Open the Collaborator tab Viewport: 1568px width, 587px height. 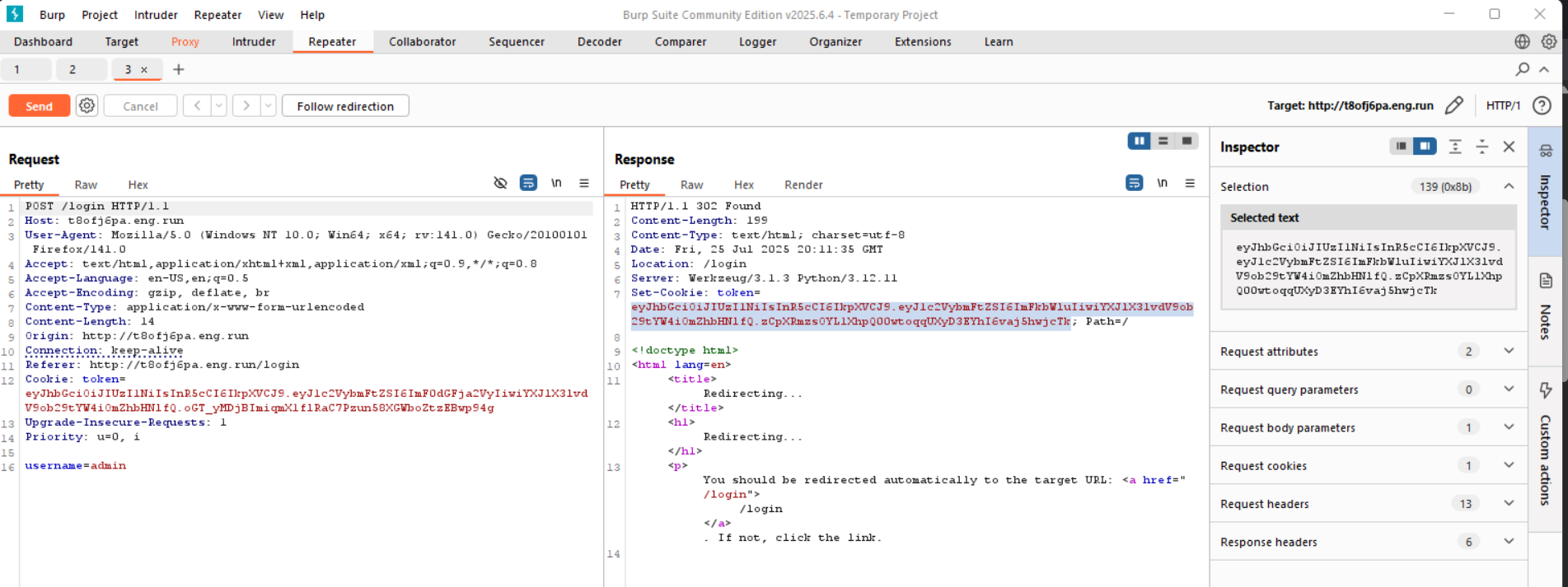(422, 42)
